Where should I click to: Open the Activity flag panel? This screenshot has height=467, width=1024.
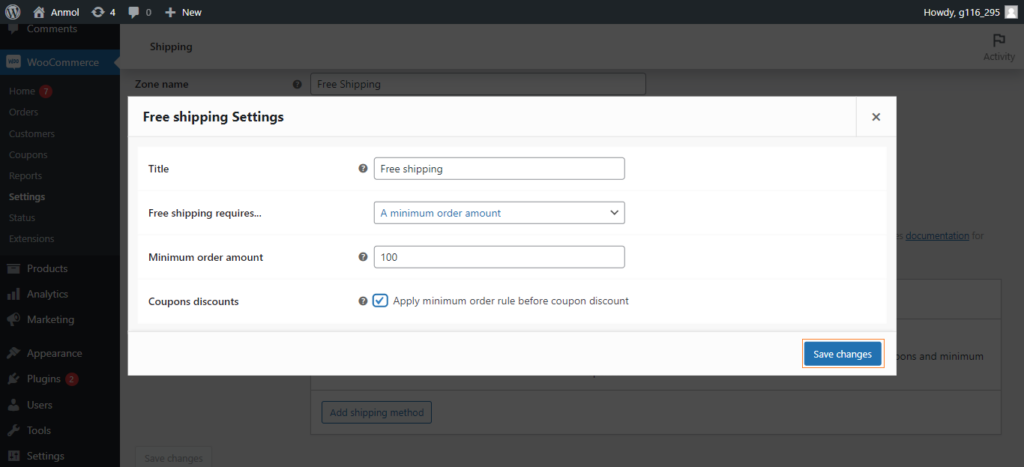[999, 48]
